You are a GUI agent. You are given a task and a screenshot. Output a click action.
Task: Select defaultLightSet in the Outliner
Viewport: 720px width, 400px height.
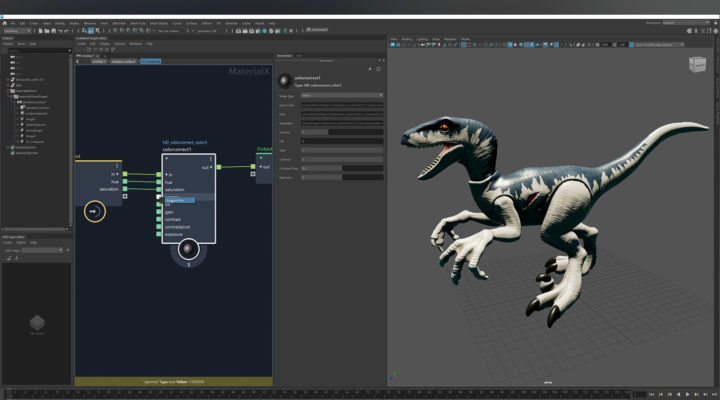[x=26, y=147]
